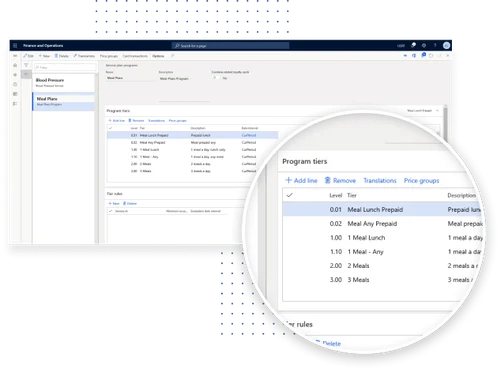Screen dimensions: 500x371
Task: Open the app launcher waffle icon
Action: click(15, 45)
